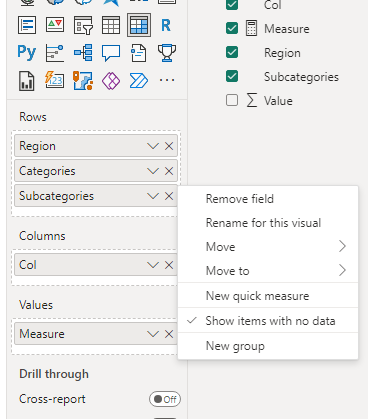This screenshot has height=419, width=368.
Task: Click the Measure field pill in Values
Action: (96, 334)
